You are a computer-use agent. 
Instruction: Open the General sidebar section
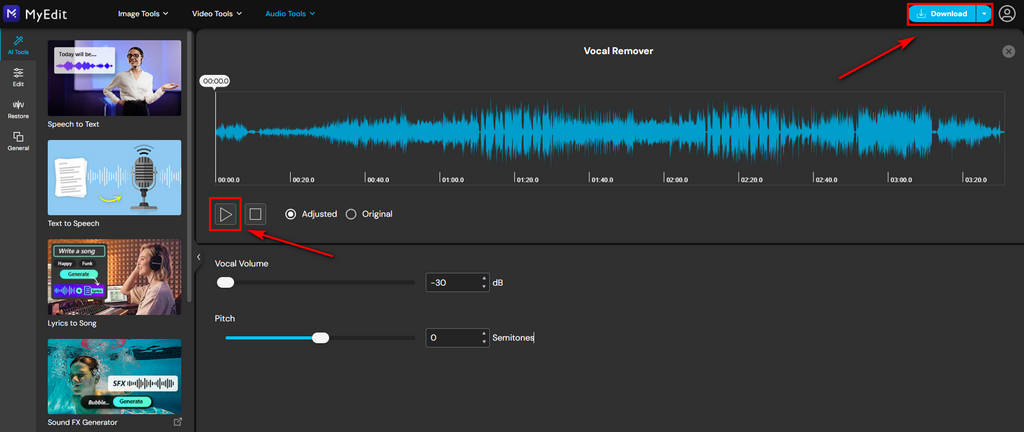(x=18, y=141)
